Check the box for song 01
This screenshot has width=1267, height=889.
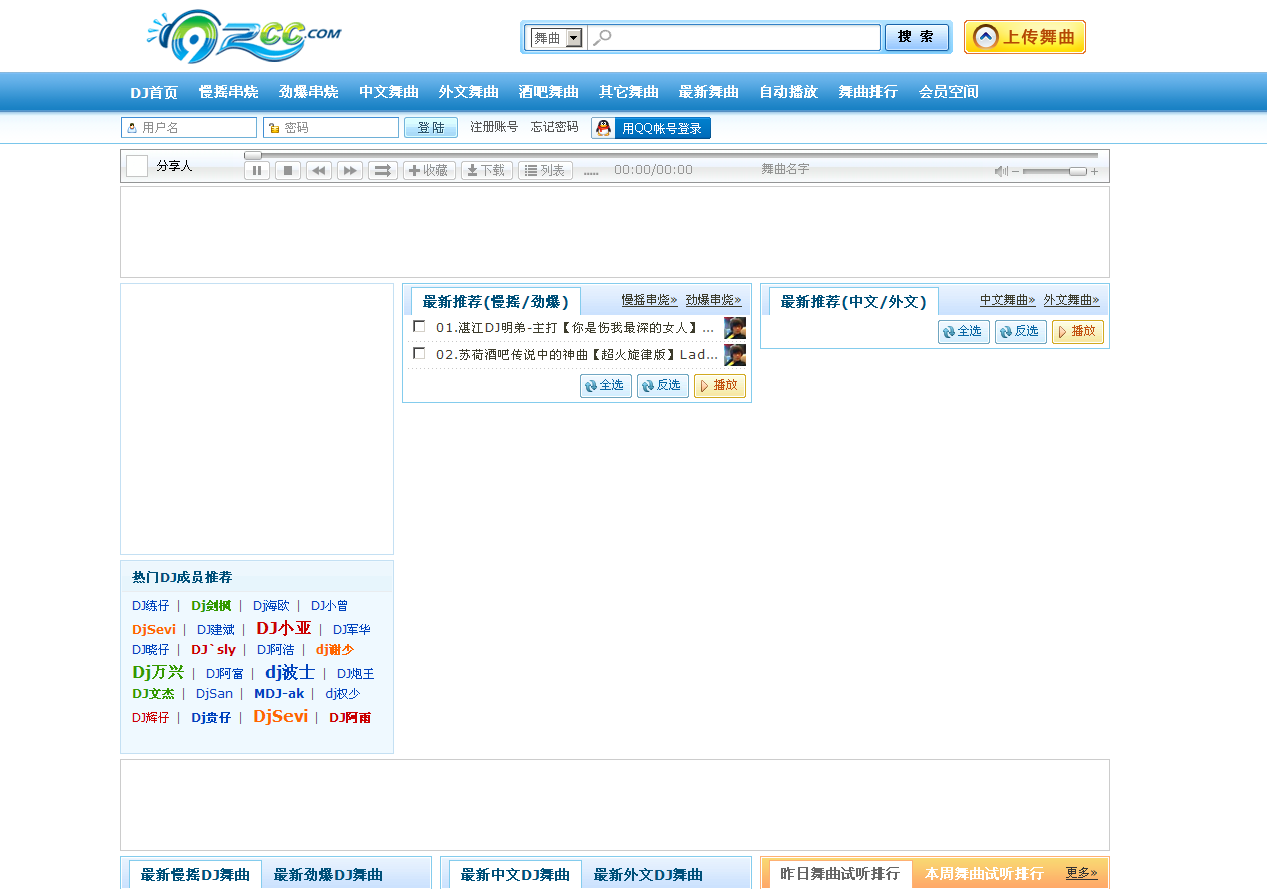419,327
